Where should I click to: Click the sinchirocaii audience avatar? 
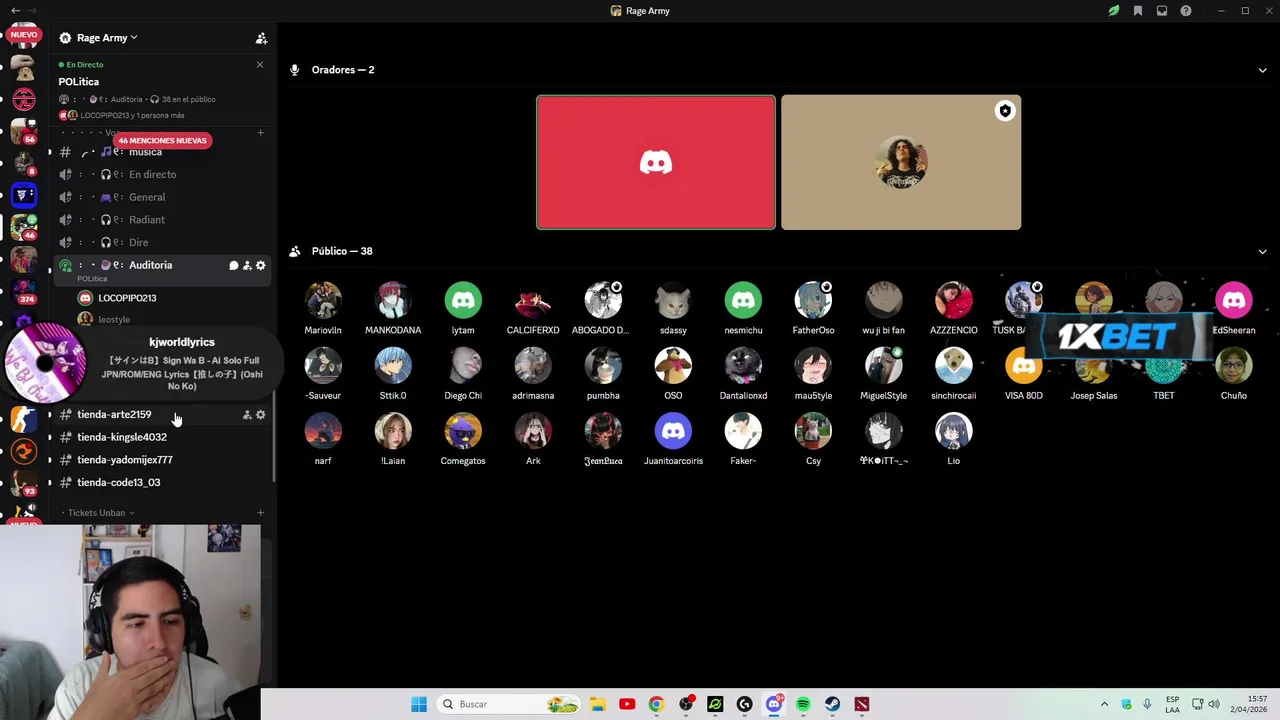click(953, 366)
